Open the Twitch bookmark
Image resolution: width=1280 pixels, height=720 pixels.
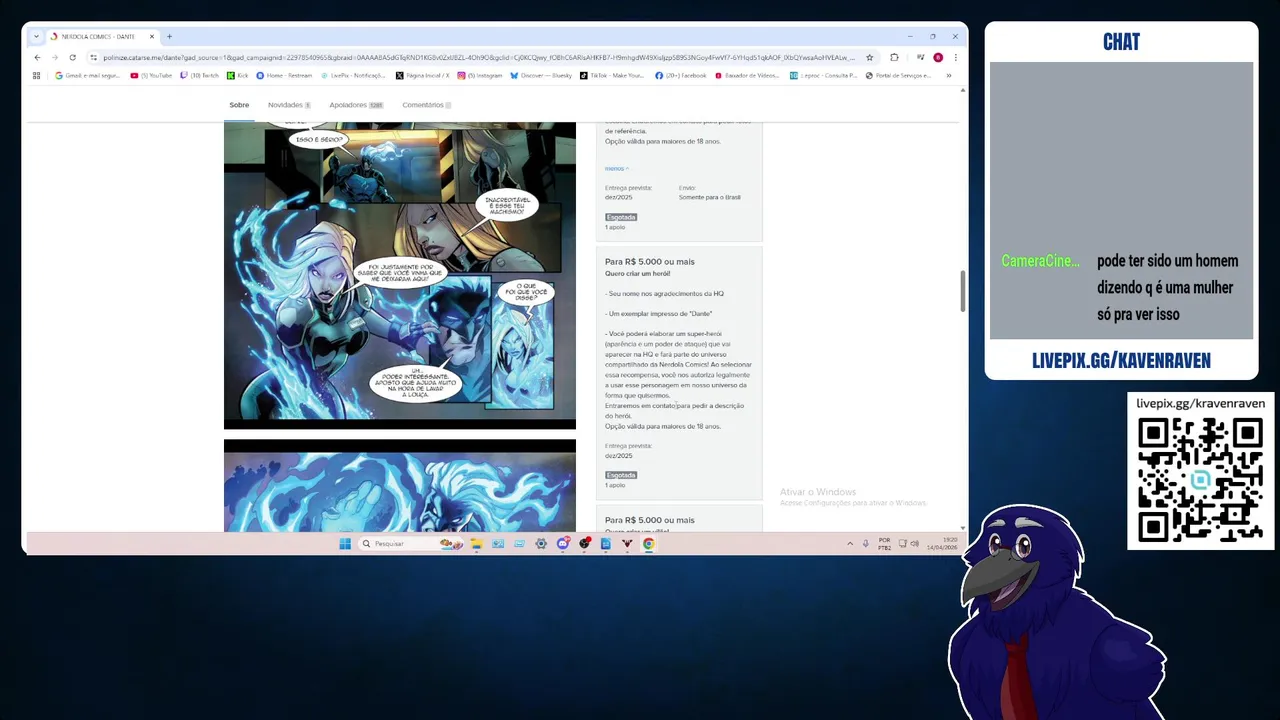[x=200, y=75]
